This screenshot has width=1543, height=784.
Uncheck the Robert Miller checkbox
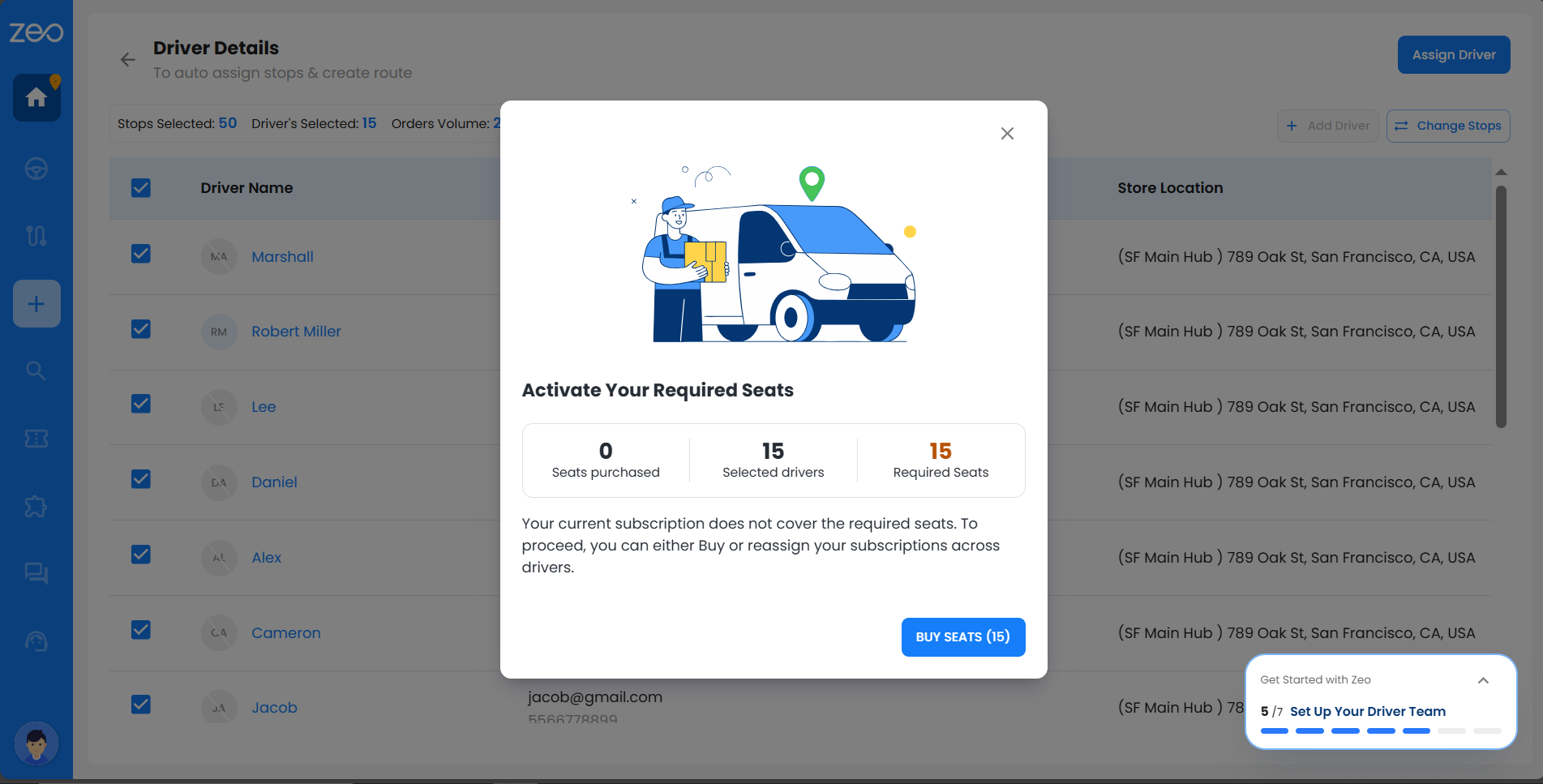(141, 329)
